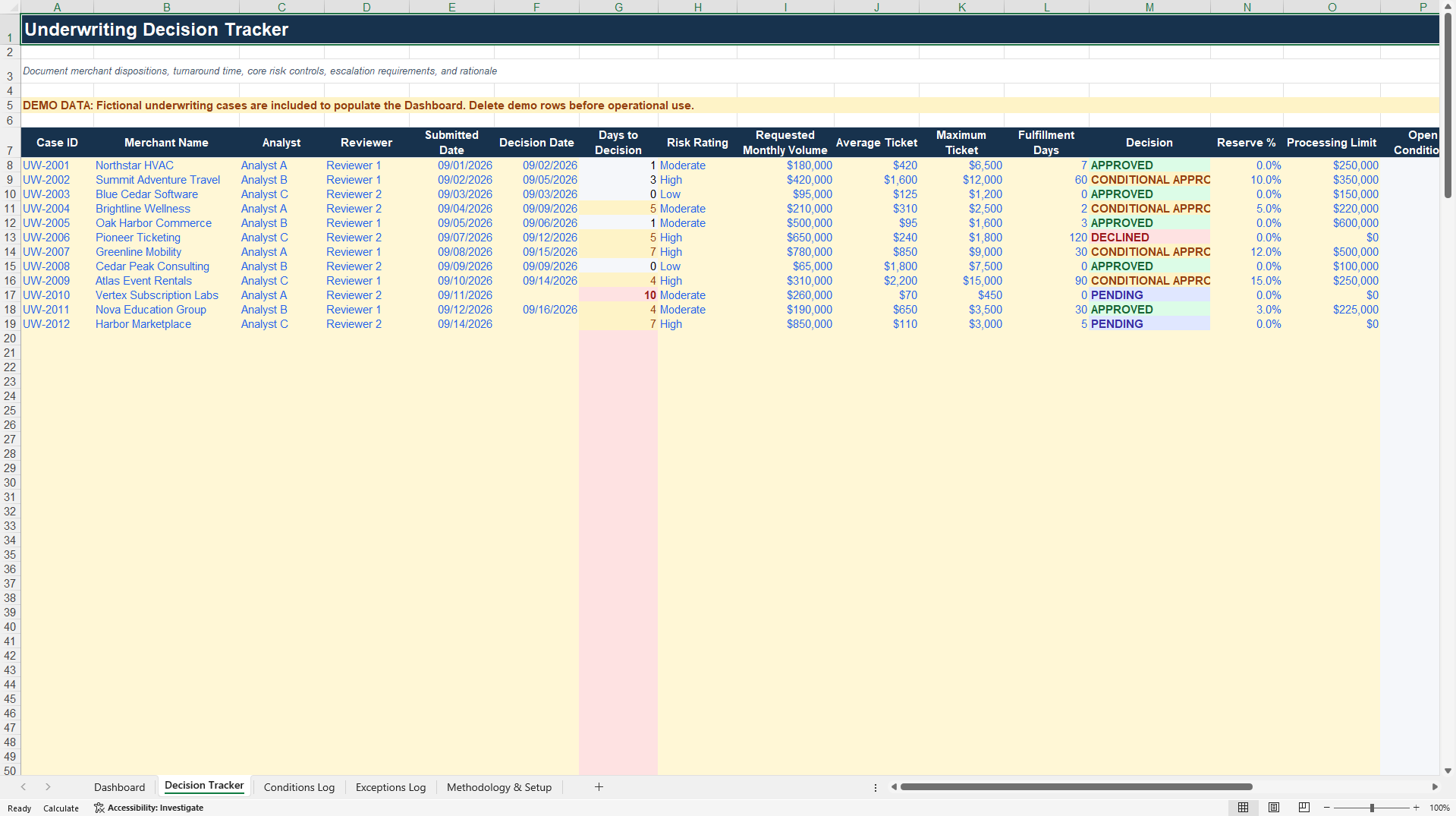Click the Reserve % heading
Screen dimensions: 1456x816
(1247, 143)
